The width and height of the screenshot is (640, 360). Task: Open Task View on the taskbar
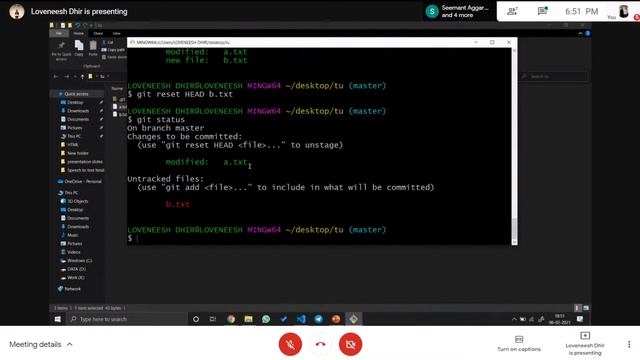pyautogui.click(x=213, y=319)
